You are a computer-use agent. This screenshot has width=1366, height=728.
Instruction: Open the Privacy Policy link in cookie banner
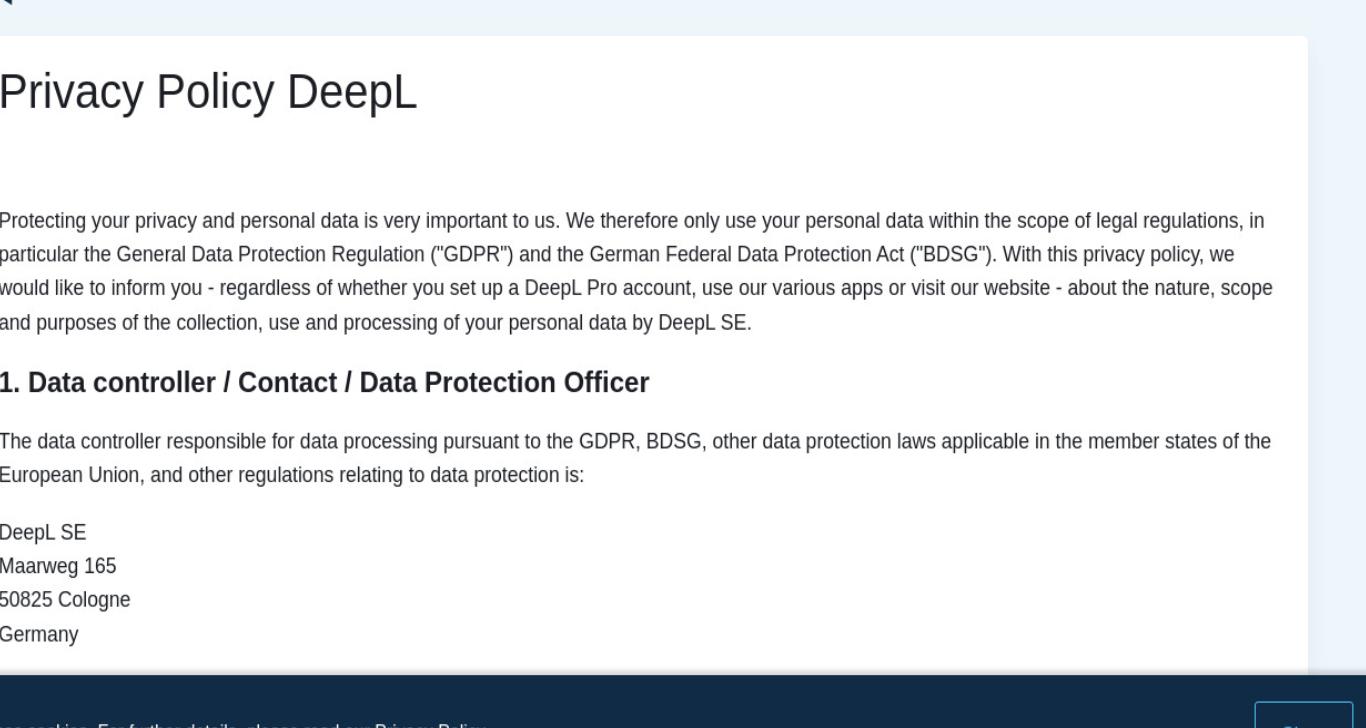pos(430,726)
